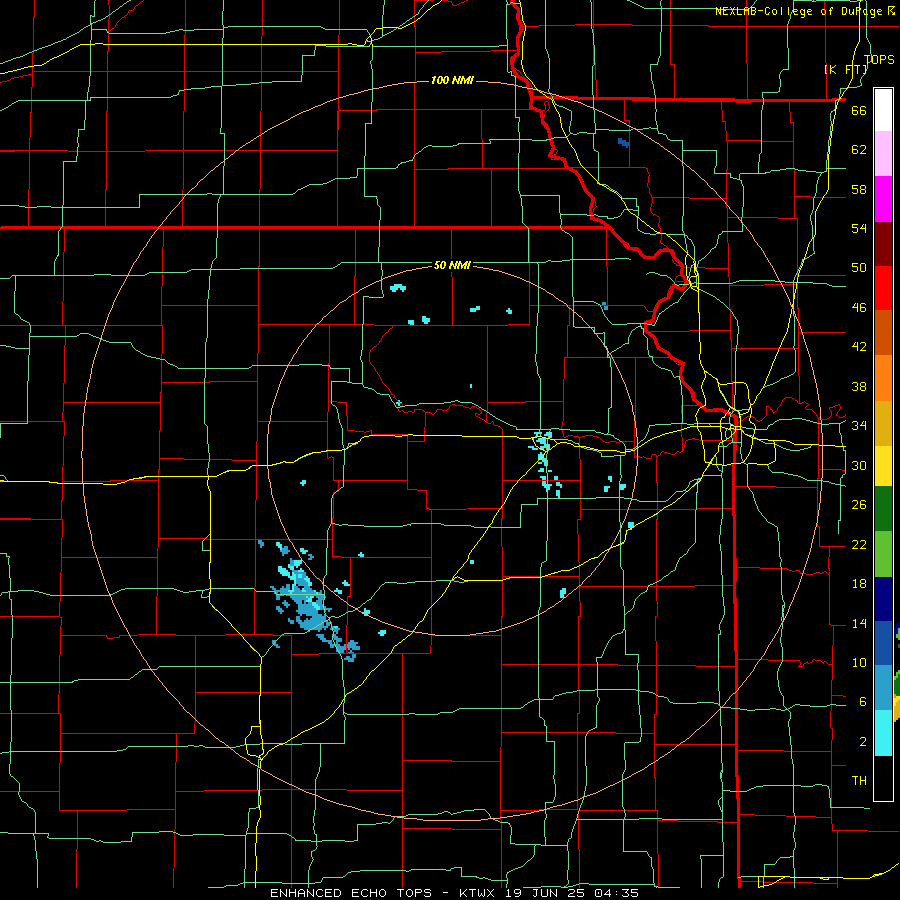Click the cyan color bar segment
The width and height of the screenshot is (900, 900).
point(883,733)
